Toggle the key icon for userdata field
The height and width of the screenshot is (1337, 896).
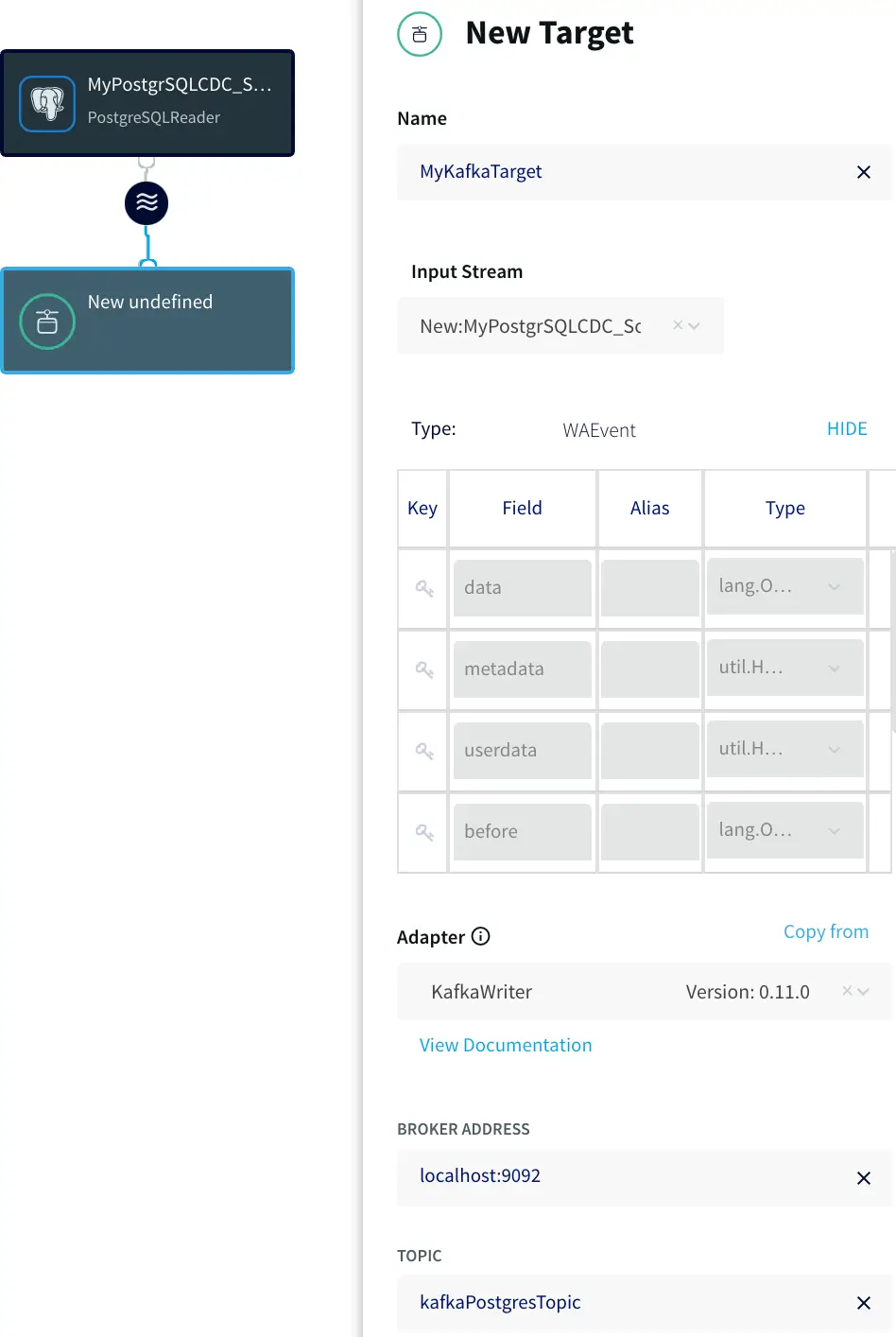(424, 751)
